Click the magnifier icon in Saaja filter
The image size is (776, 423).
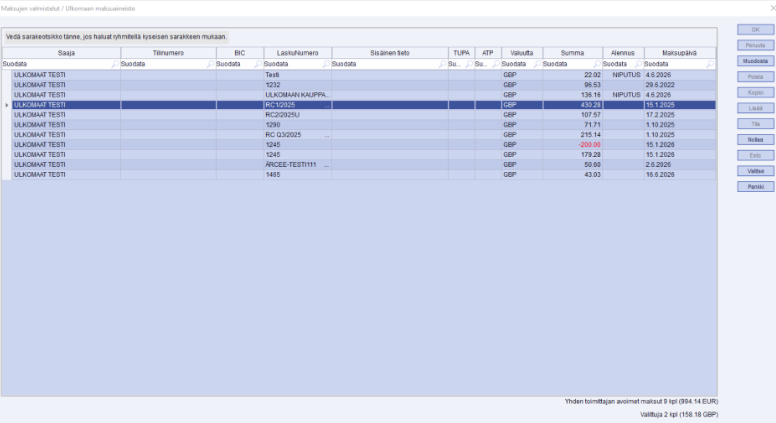tap(115, 64)
